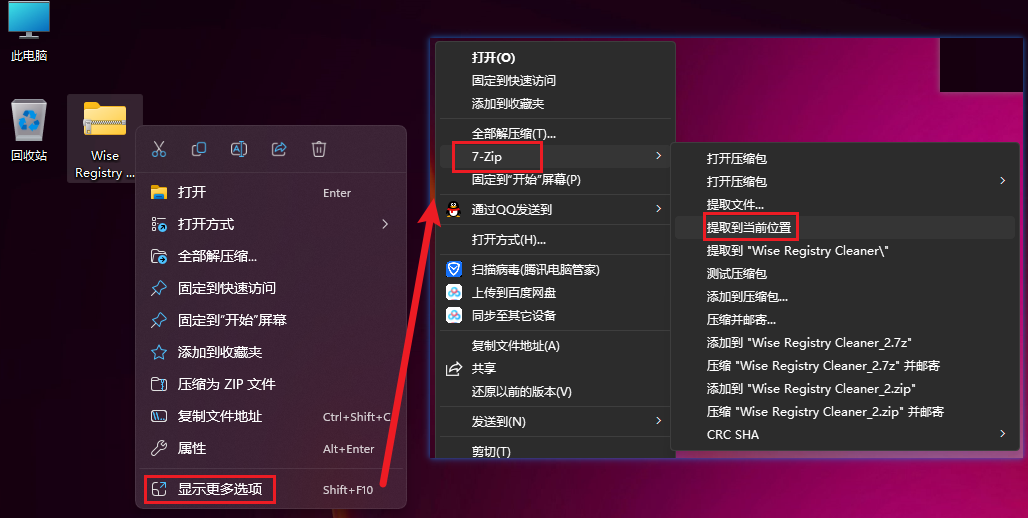Select the 回收站 recycle bin icon

point(29,130)
